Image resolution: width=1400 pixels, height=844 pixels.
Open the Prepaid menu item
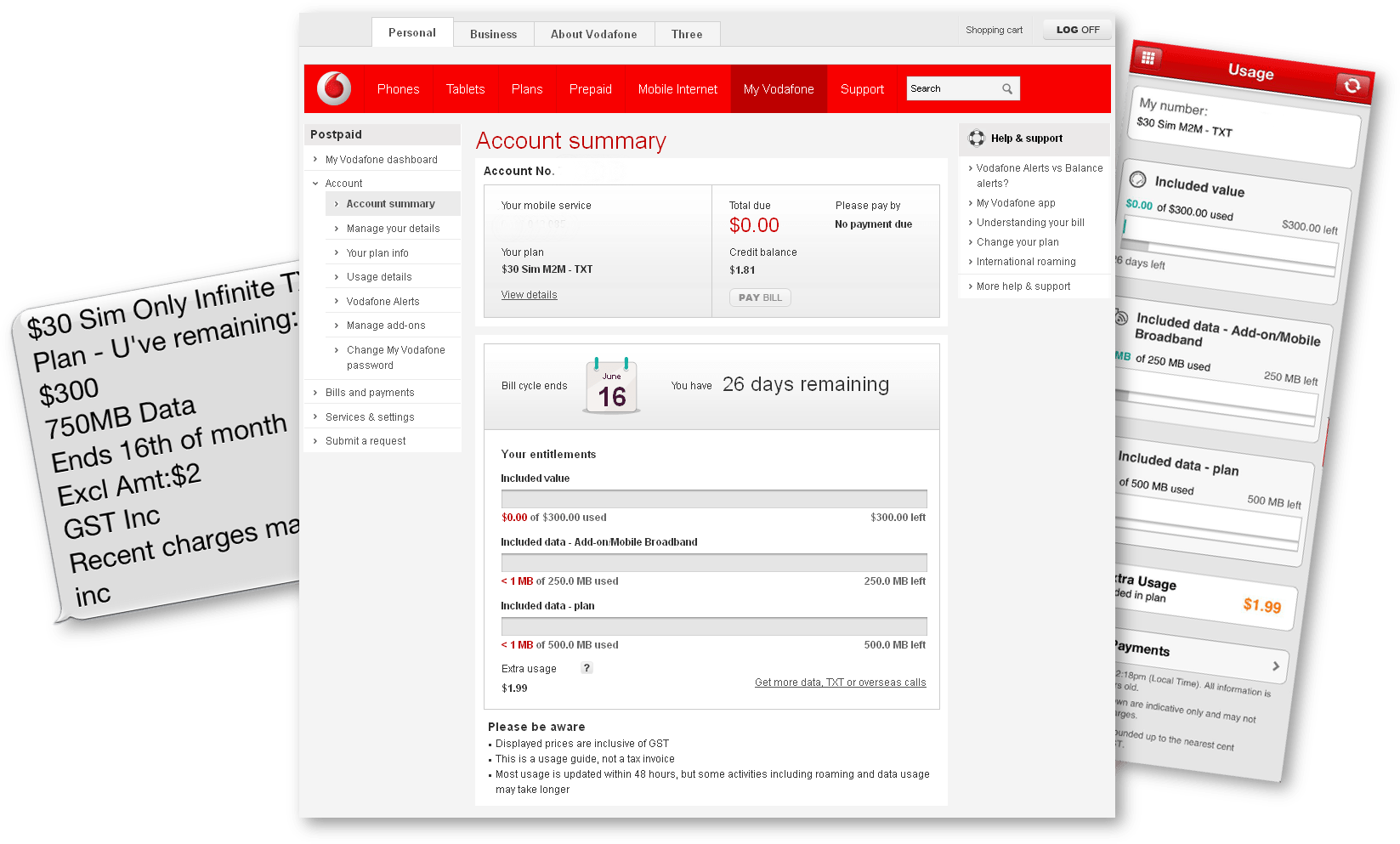(590, 88)
